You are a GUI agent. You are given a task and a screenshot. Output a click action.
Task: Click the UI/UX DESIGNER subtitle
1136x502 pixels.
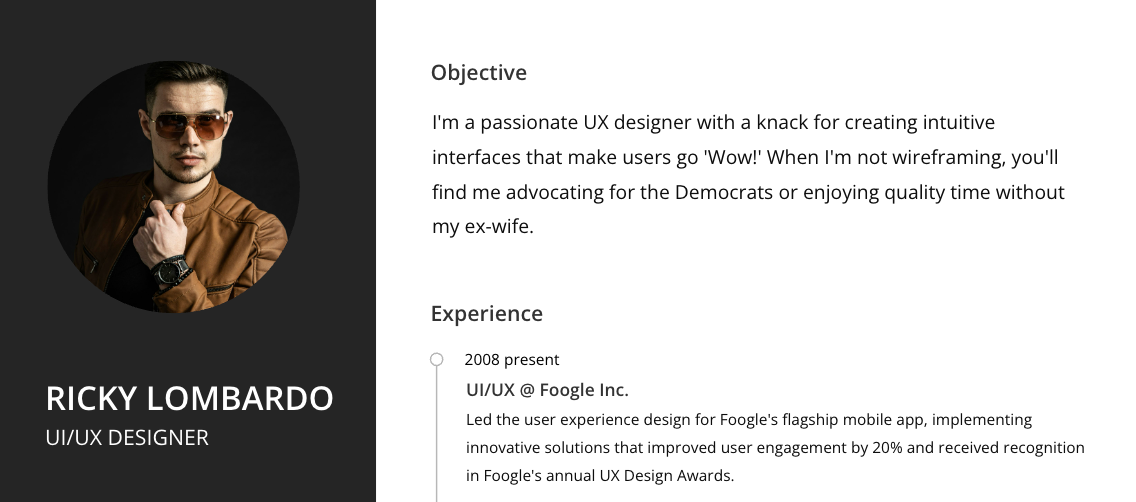127,438
